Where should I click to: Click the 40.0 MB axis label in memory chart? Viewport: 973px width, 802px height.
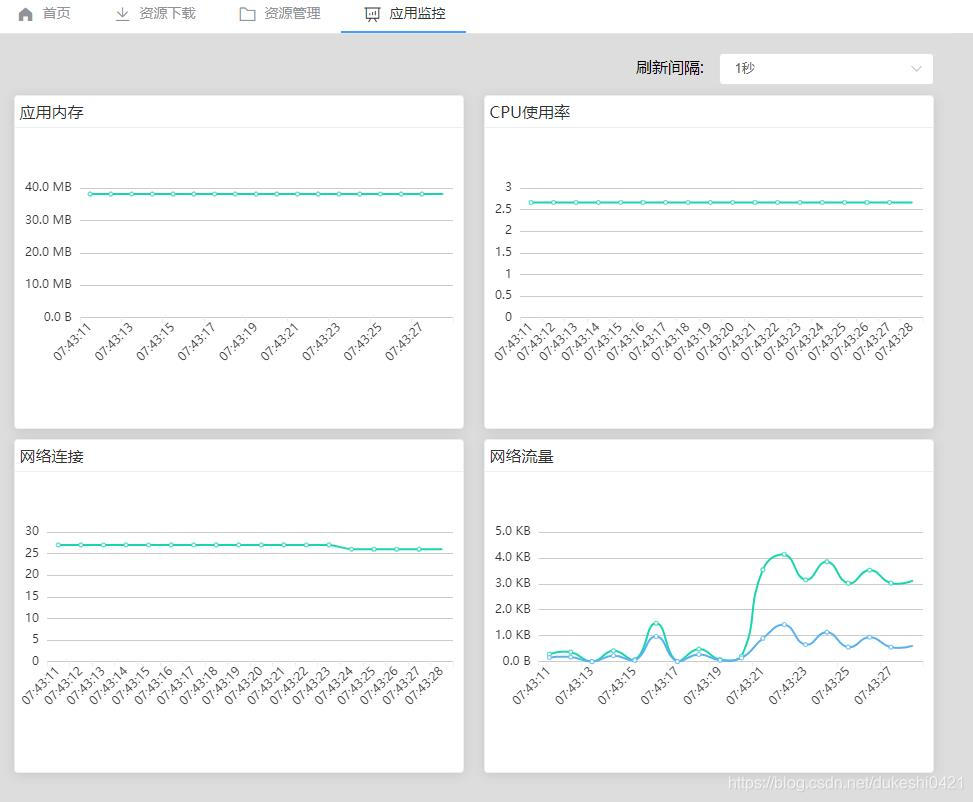pos(48,187)
